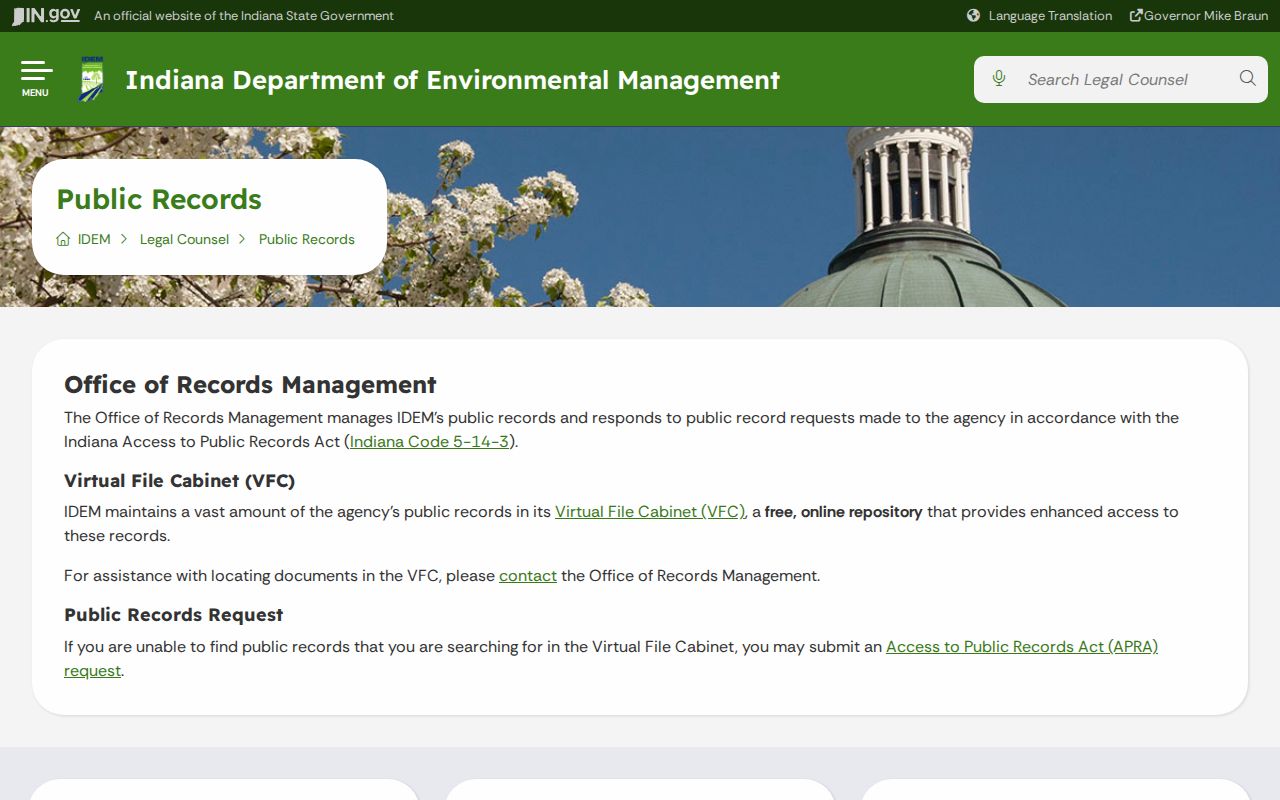Screen dimensions: 1280x800
Task: Click the IN.gov logo
Action: click(x=46, y=15)
